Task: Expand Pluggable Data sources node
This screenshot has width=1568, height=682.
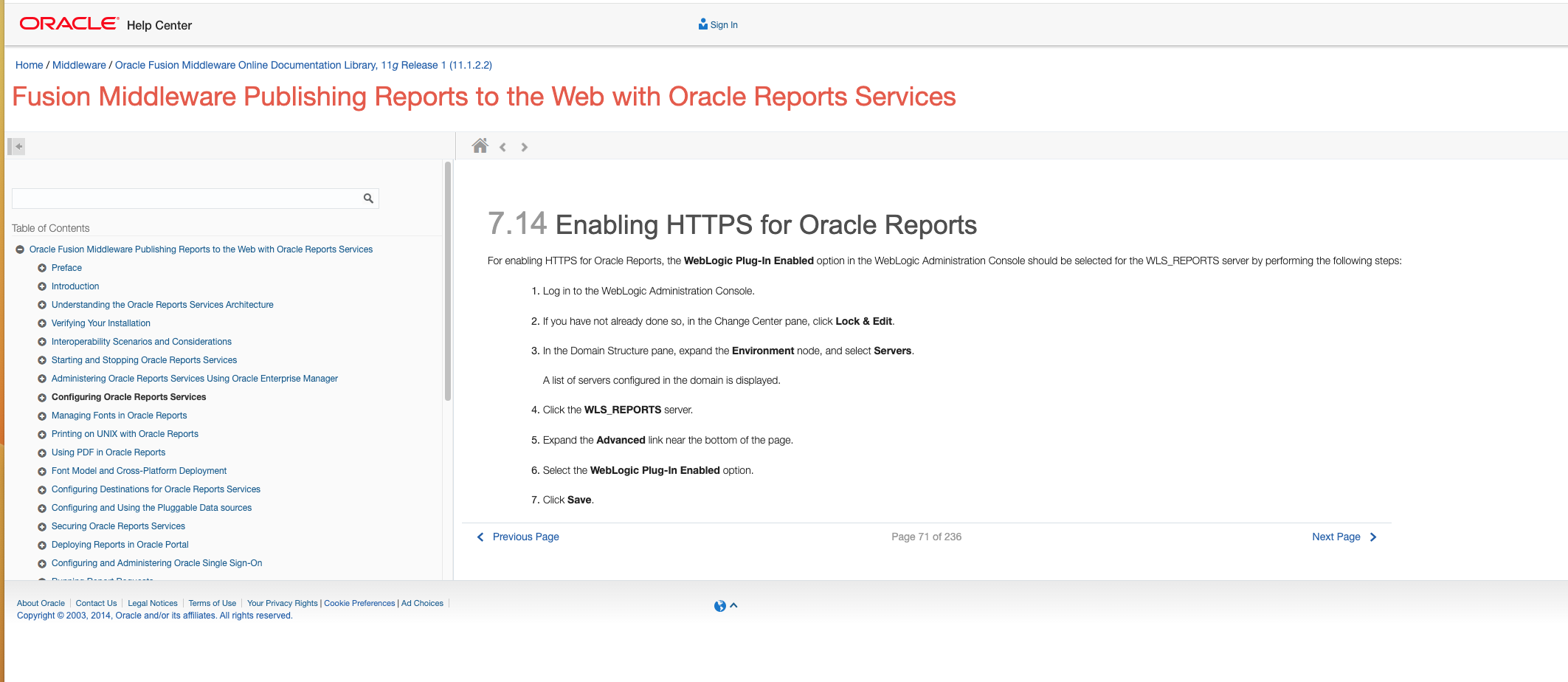Action: pos(42,508)
